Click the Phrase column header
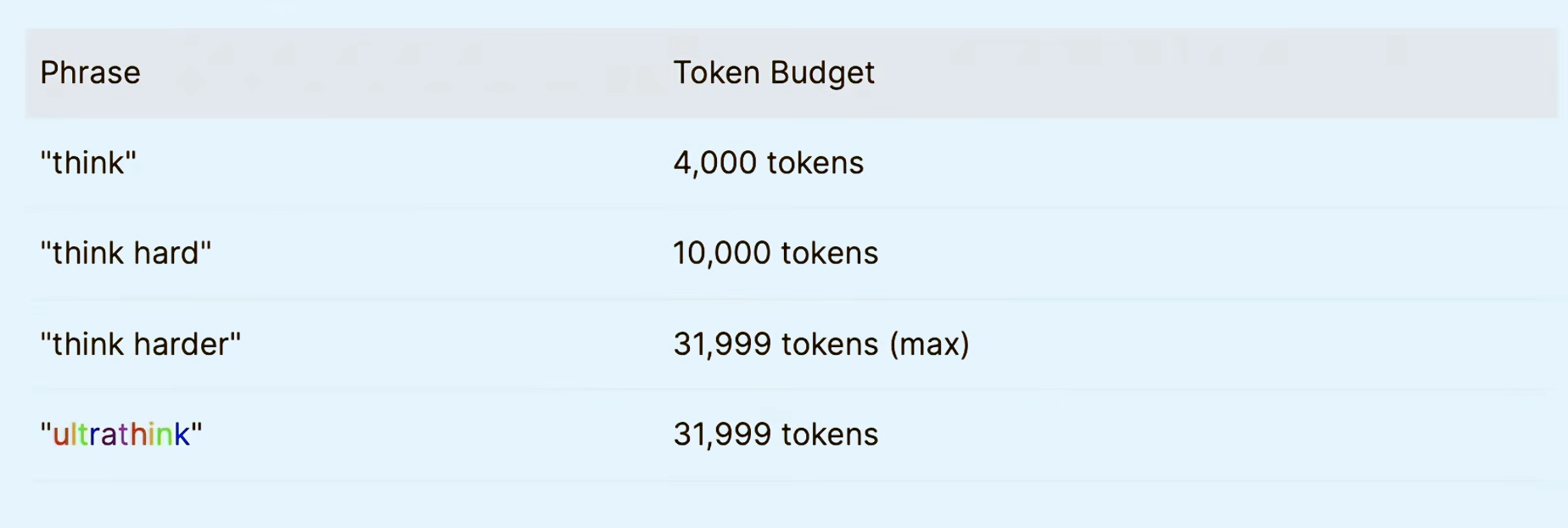The image size is (1568, 528). (90, 73)
